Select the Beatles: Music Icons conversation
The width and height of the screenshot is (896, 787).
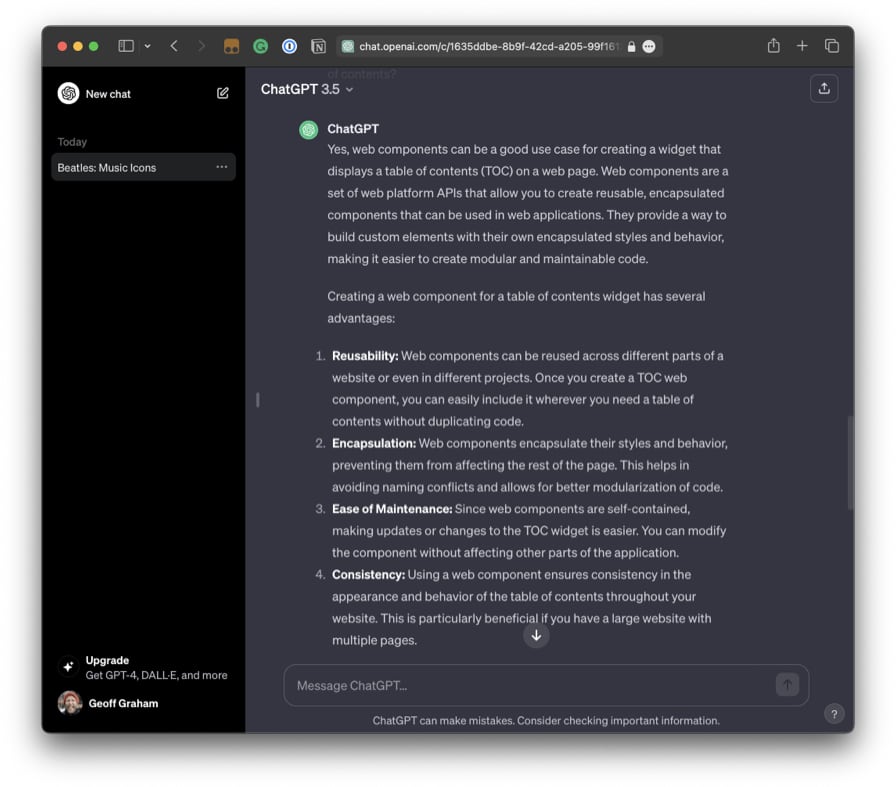click(107, 167)
